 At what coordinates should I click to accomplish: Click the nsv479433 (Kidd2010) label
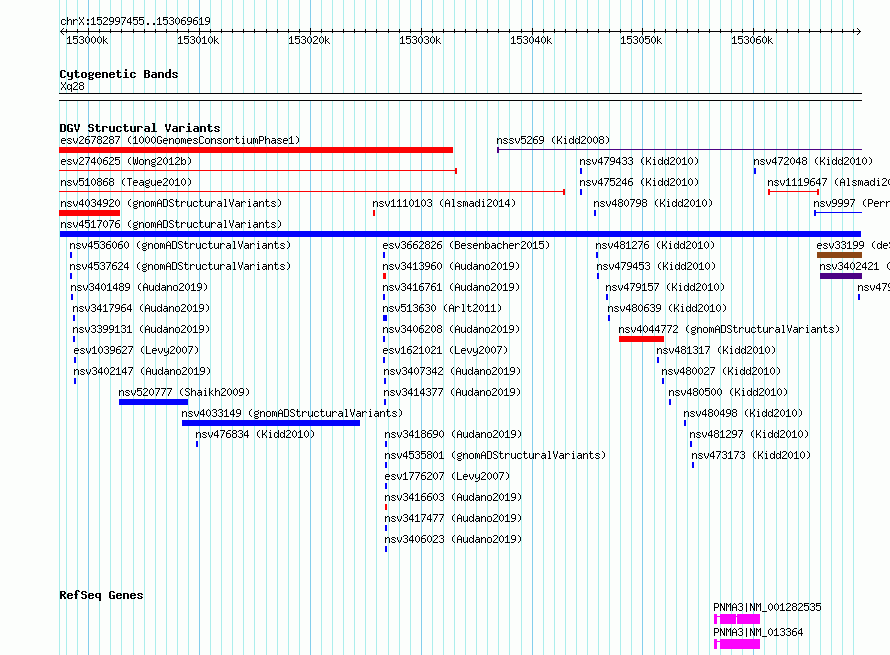639,161
